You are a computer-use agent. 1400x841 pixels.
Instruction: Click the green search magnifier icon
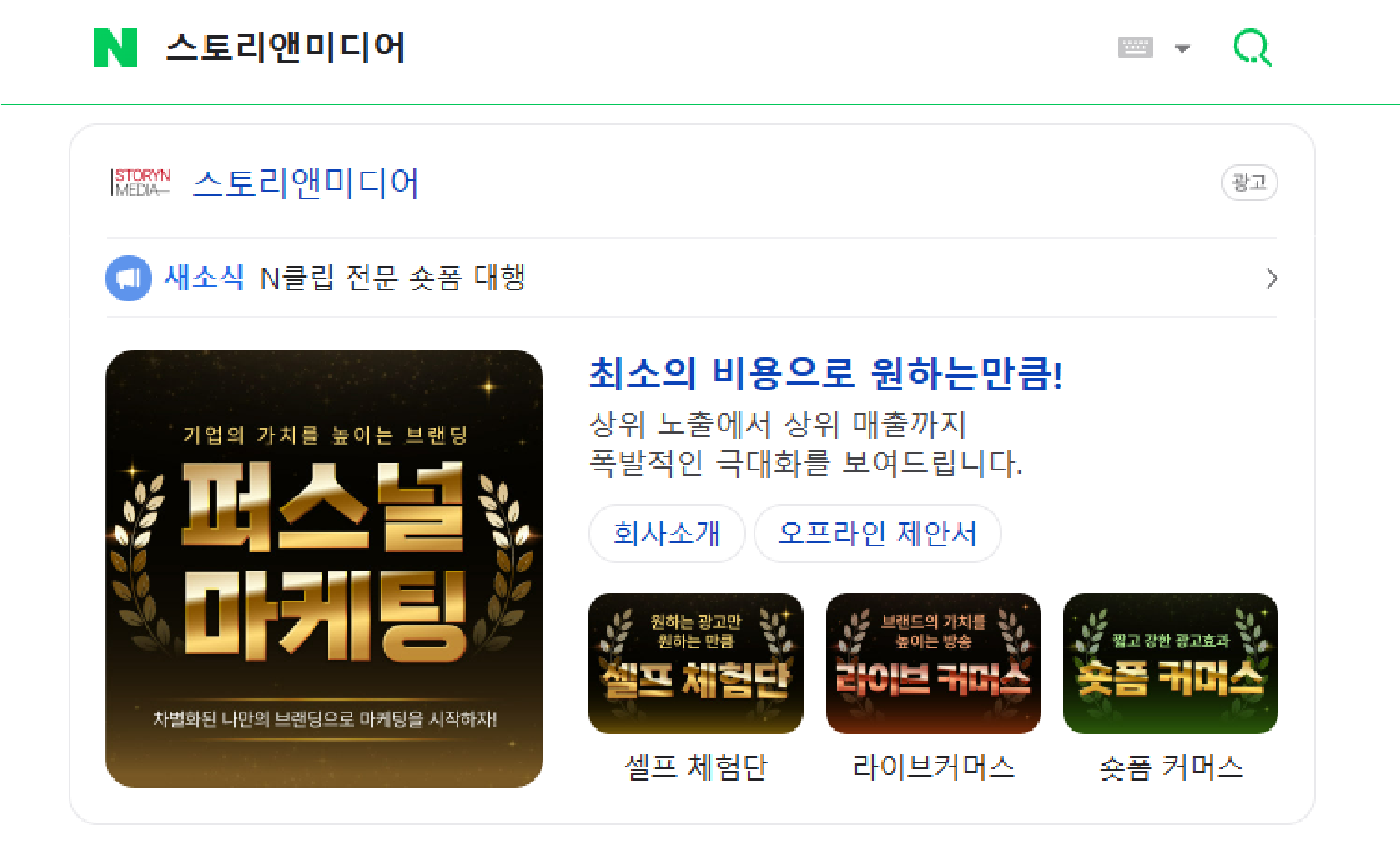[x=1252, y=48]
